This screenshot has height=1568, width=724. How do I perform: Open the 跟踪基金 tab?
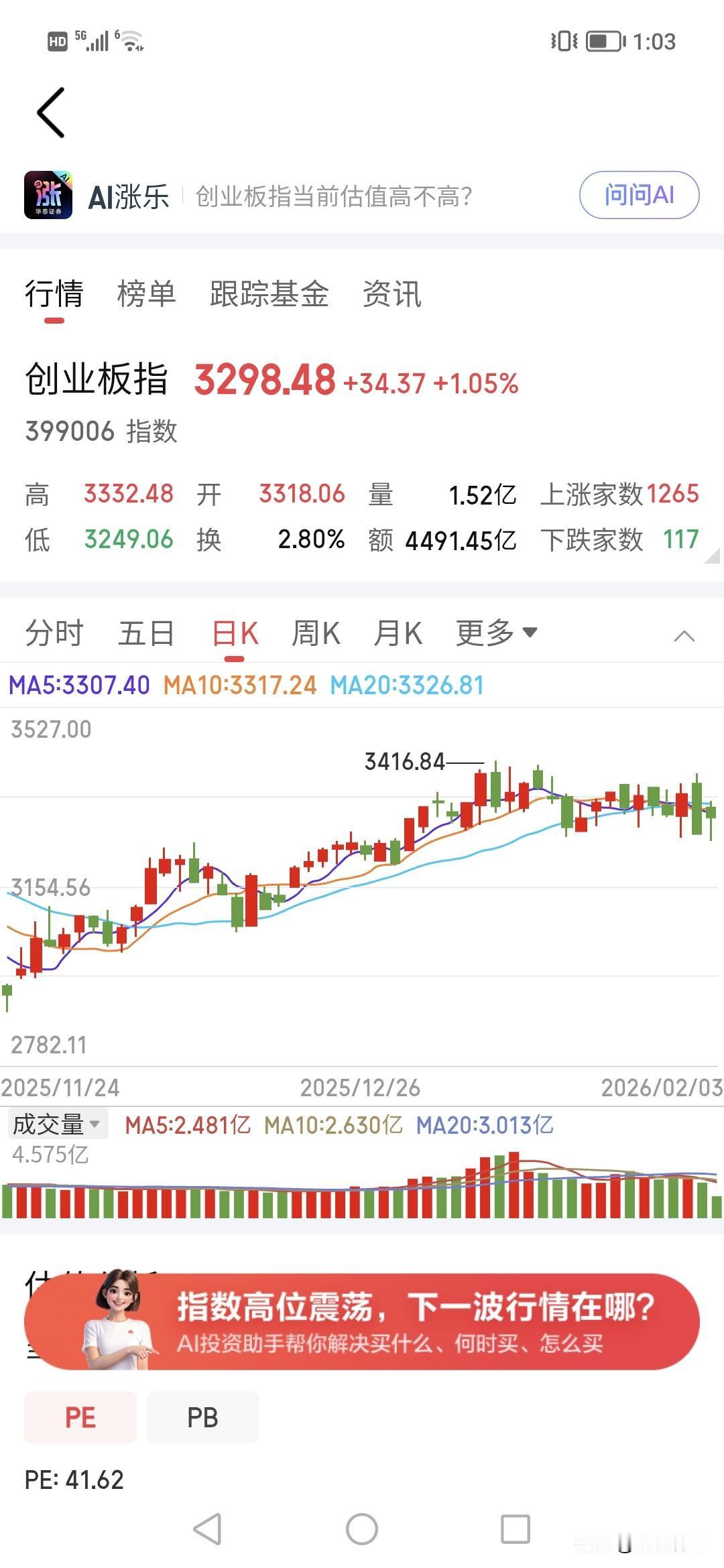click(269, 293)
